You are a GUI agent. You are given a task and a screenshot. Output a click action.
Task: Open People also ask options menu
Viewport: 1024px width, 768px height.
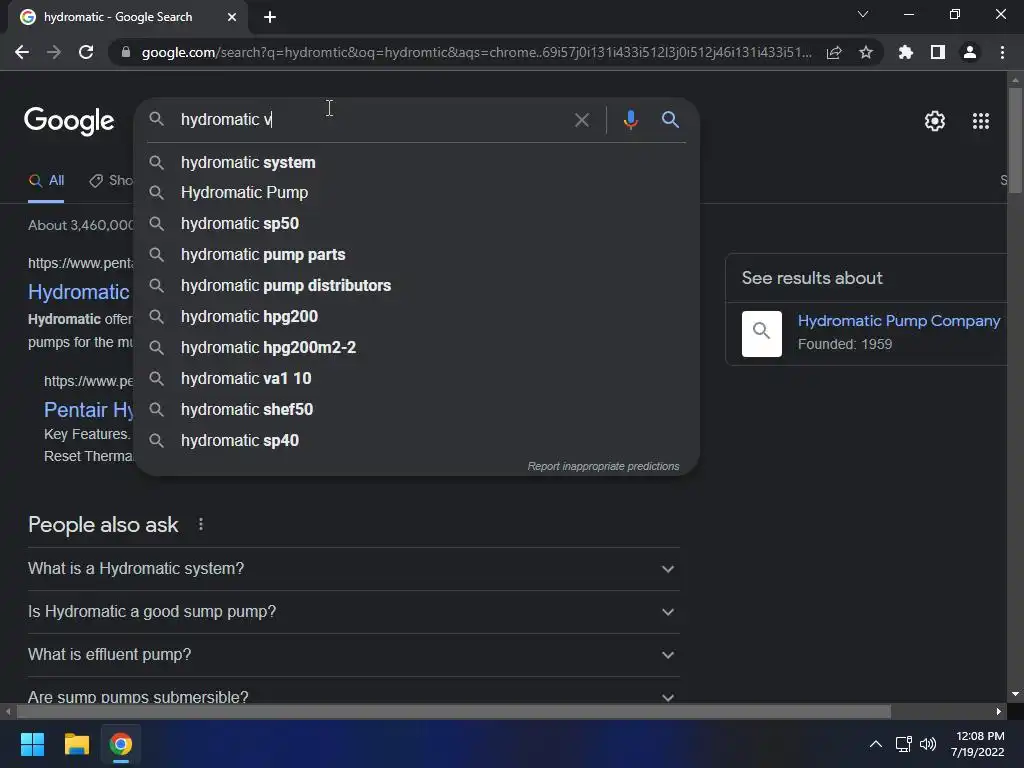pyautogui.click(x=200, y=524)
